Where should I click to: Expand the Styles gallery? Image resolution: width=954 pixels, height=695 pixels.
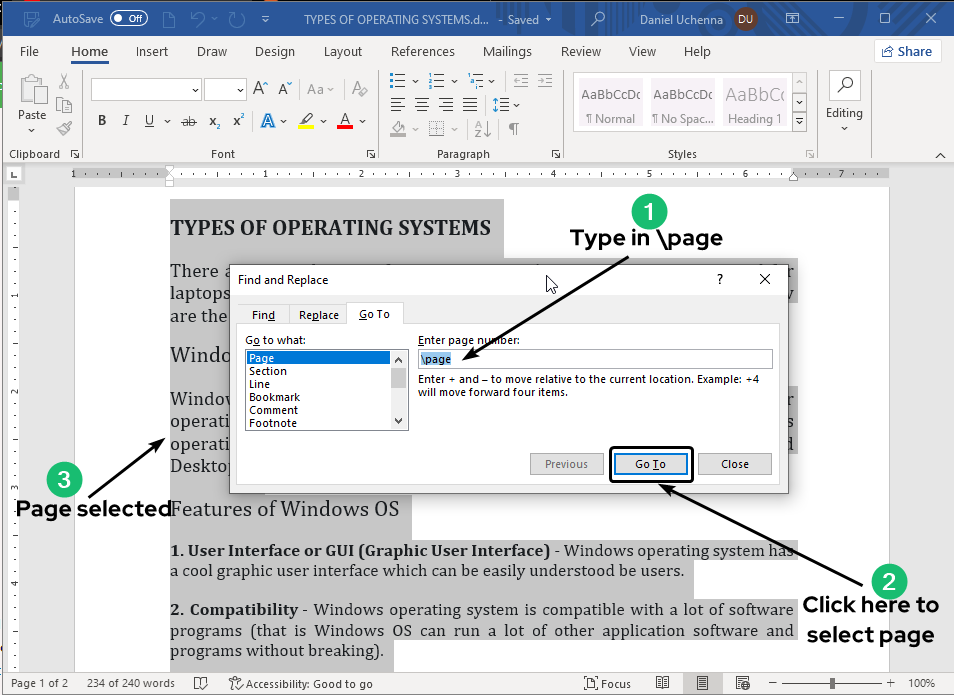pos(799,121)
